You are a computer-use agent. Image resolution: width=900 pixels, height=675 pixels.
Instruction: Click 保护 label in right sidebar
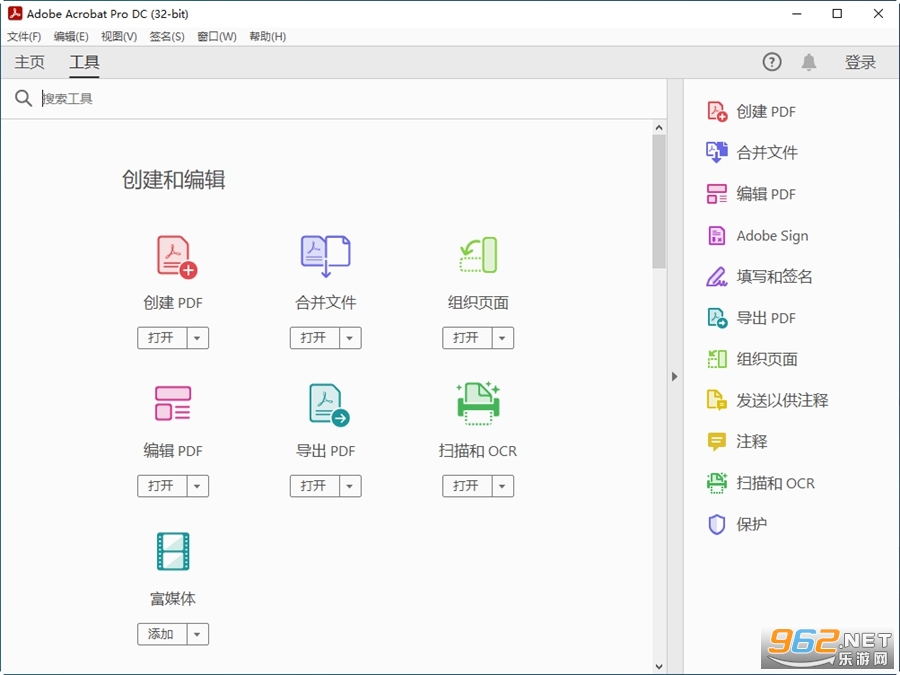coord(751,525)
